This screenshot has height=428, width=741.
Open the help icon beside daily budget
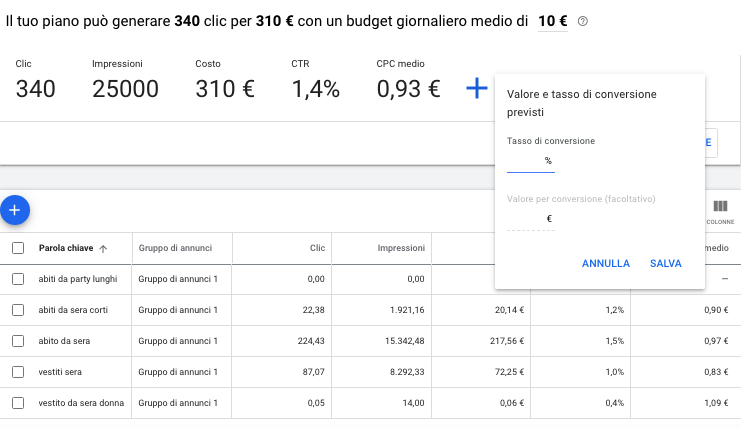583,21
